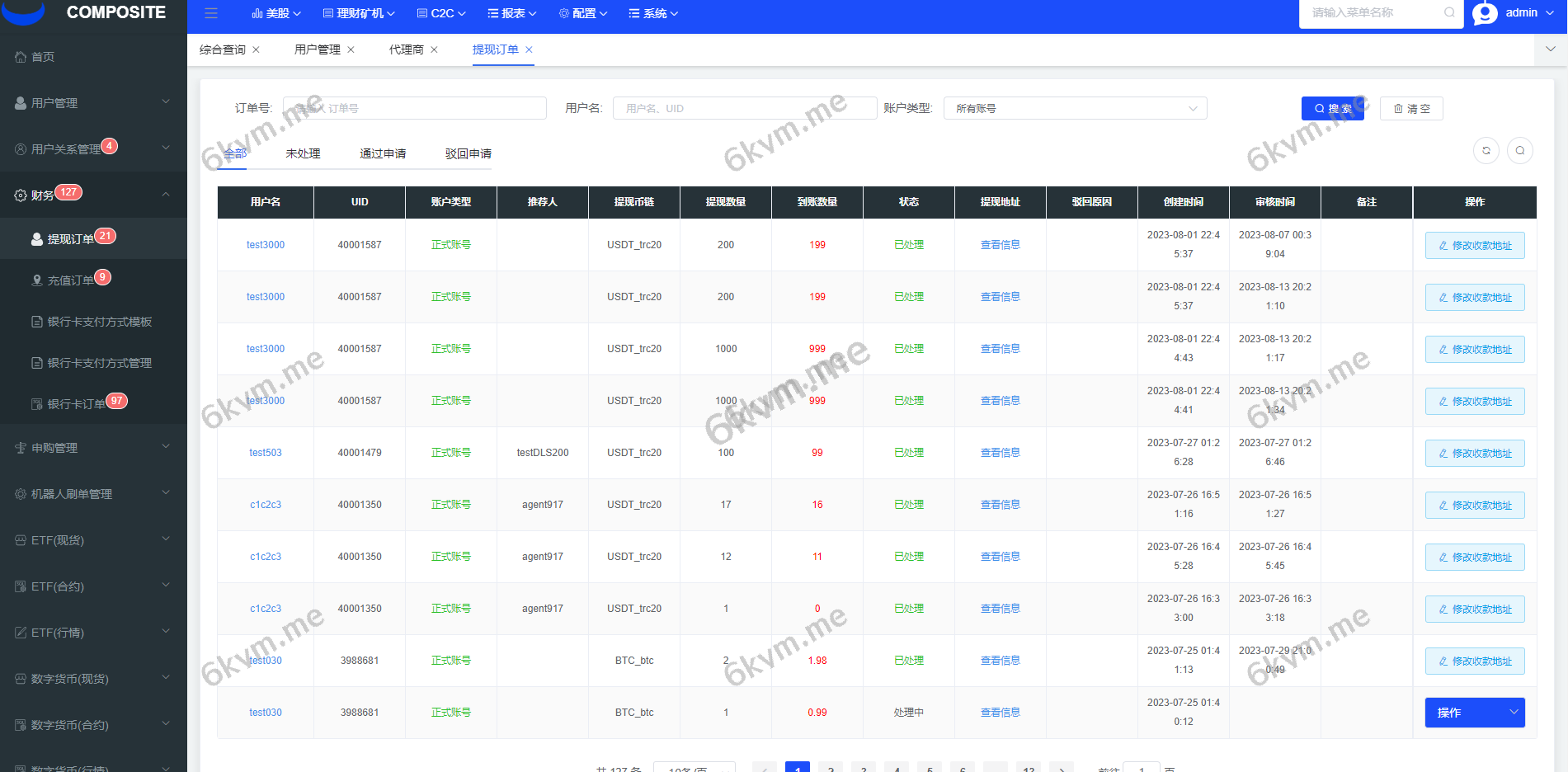Viewport: 1568px width, 772px height.
Task: Collapse the sidebar with the hamburger icon
Action: (211, 13)
